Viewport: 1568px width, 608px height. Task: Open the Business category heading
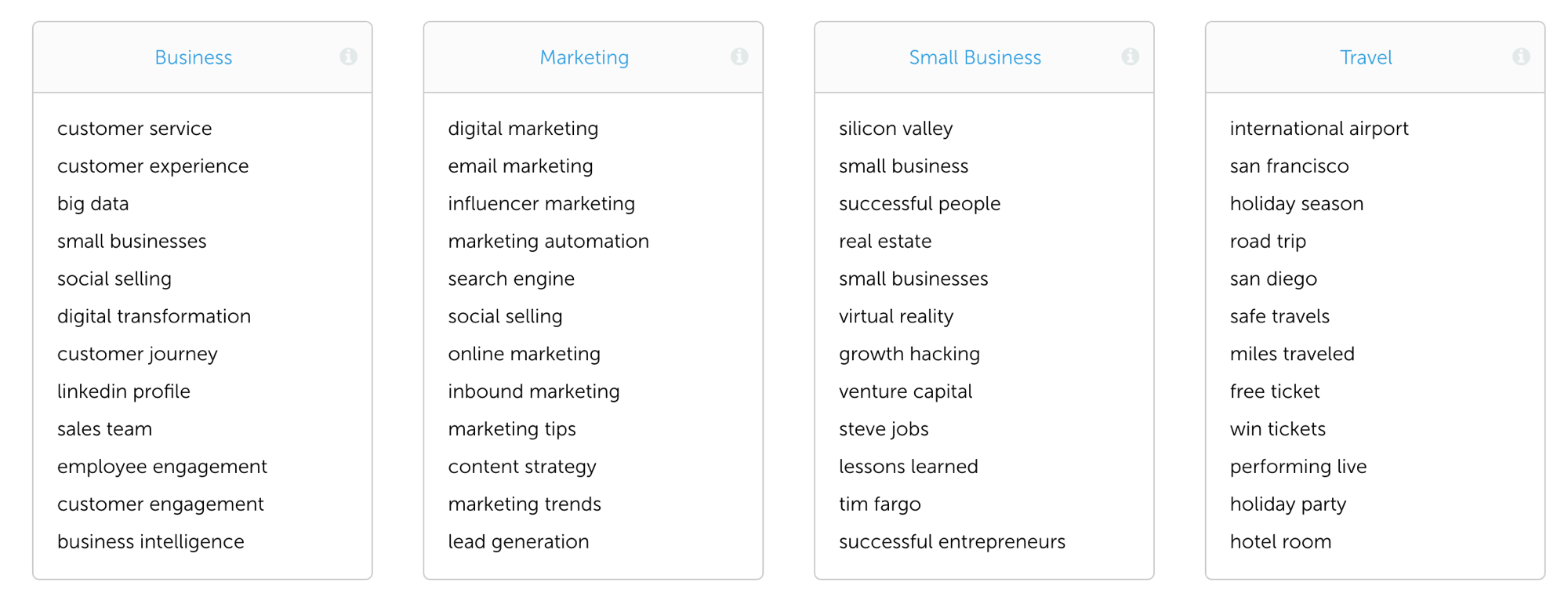click(x=193, y=57)
